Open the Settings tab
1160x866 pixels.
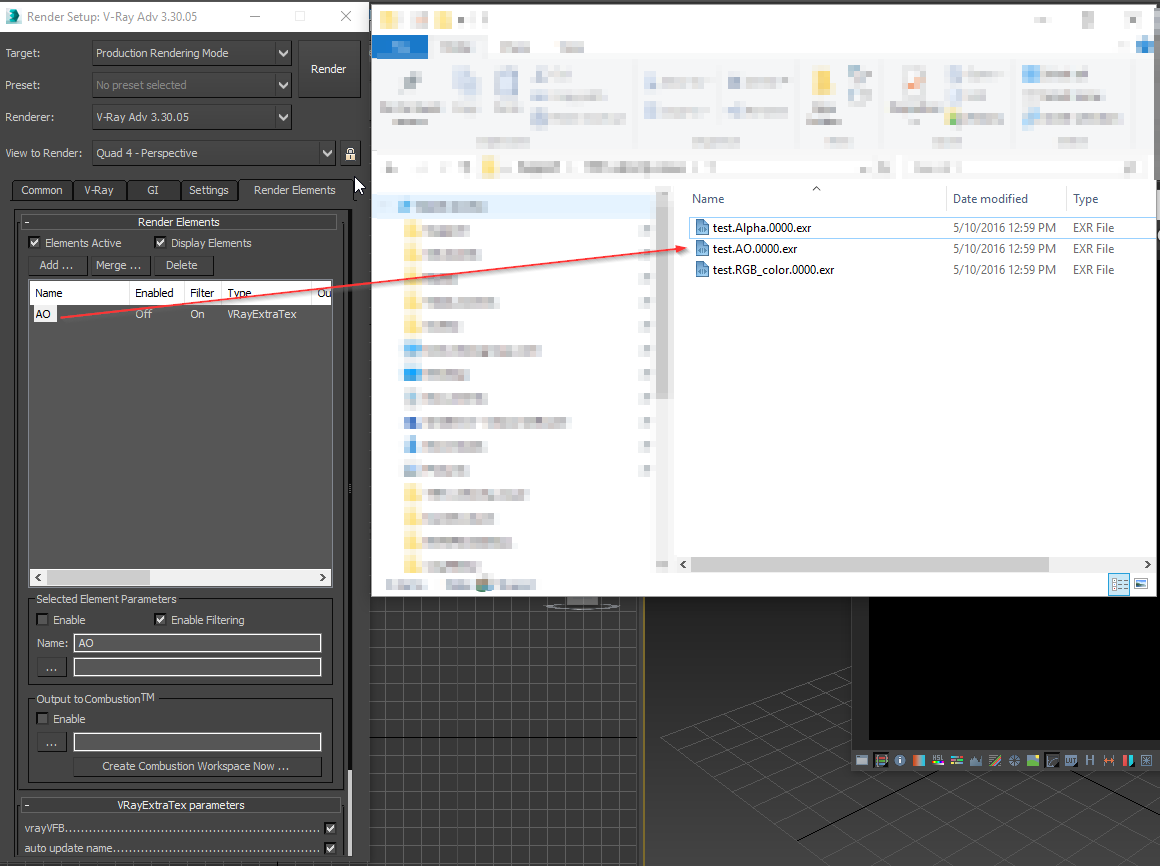pos(209,190)
